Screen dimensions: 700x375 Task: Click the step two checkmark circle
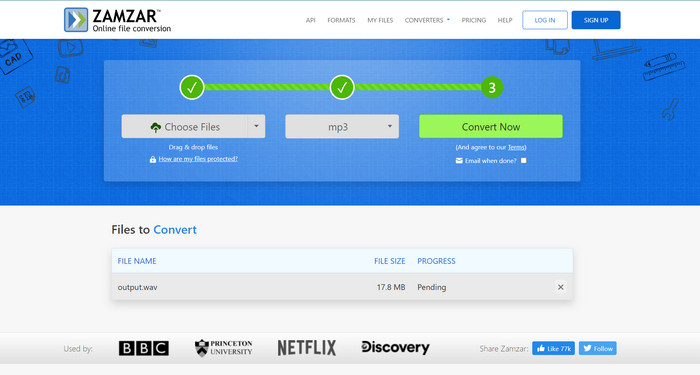[x=342, y=88]
